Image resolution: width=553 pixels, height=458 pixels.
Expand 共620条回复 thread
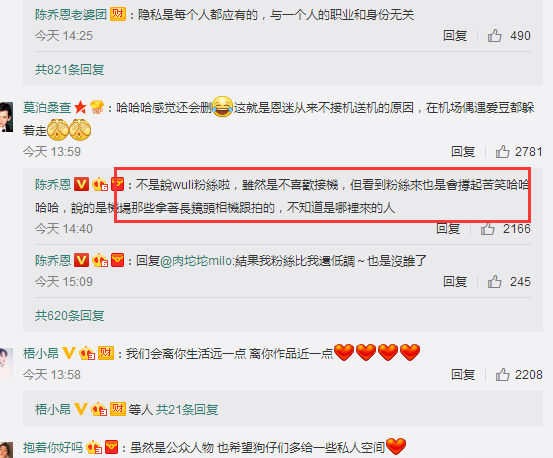(69, 316)
